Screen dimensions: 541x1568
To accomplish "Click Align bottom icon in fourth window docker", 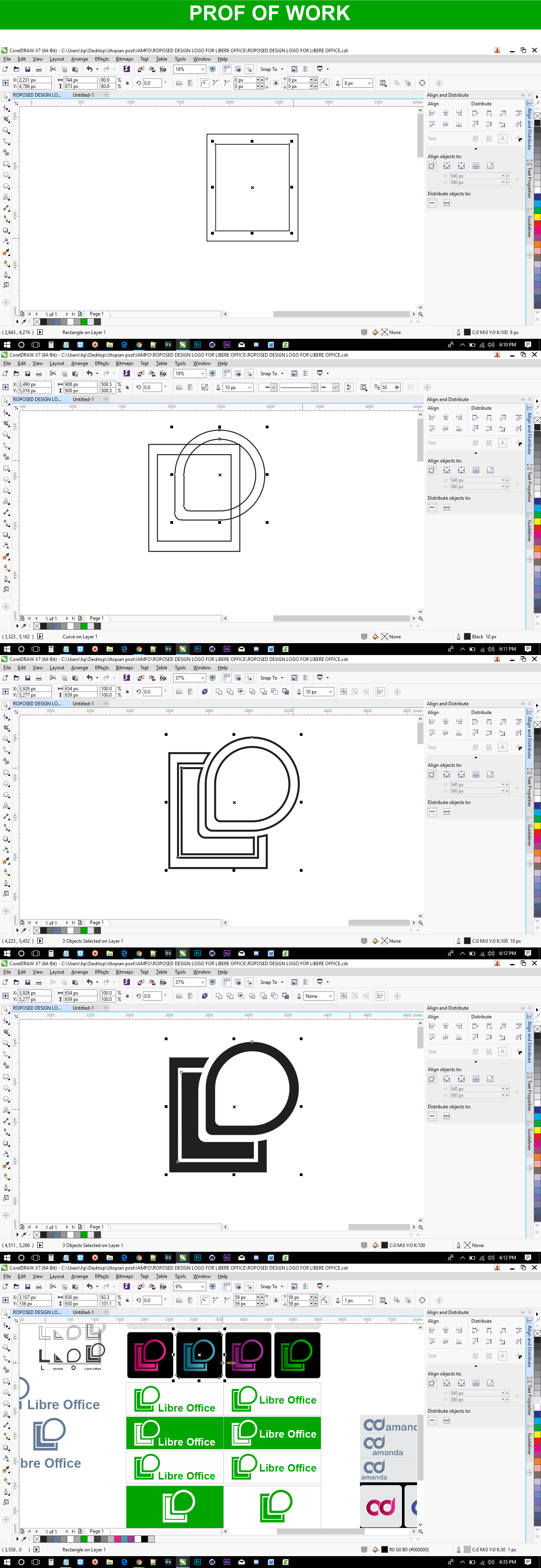I will point(459,1037).
